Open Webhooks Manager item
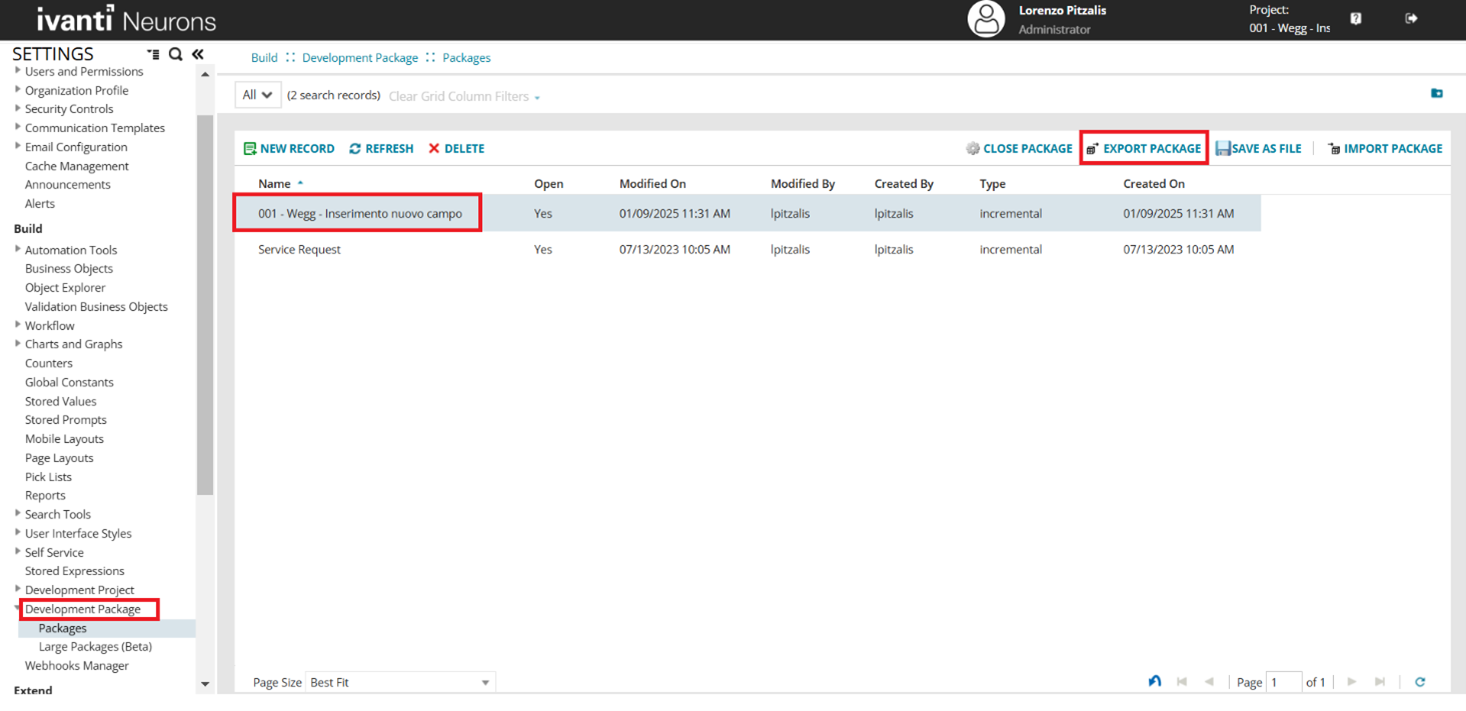 coord(77,665)
